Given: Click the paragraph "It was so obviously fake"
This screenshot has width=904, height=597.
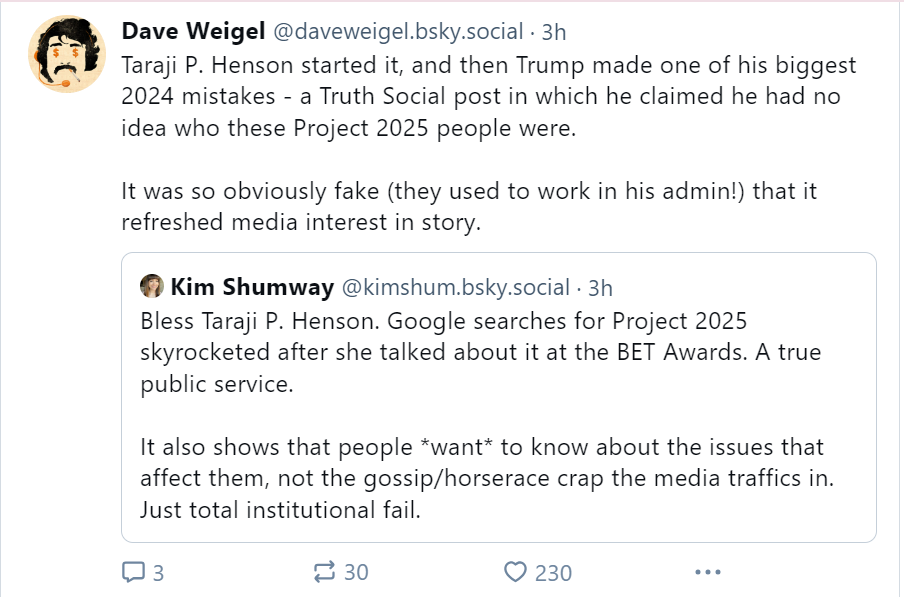Looking at the screenshot, I should point(469,206).
